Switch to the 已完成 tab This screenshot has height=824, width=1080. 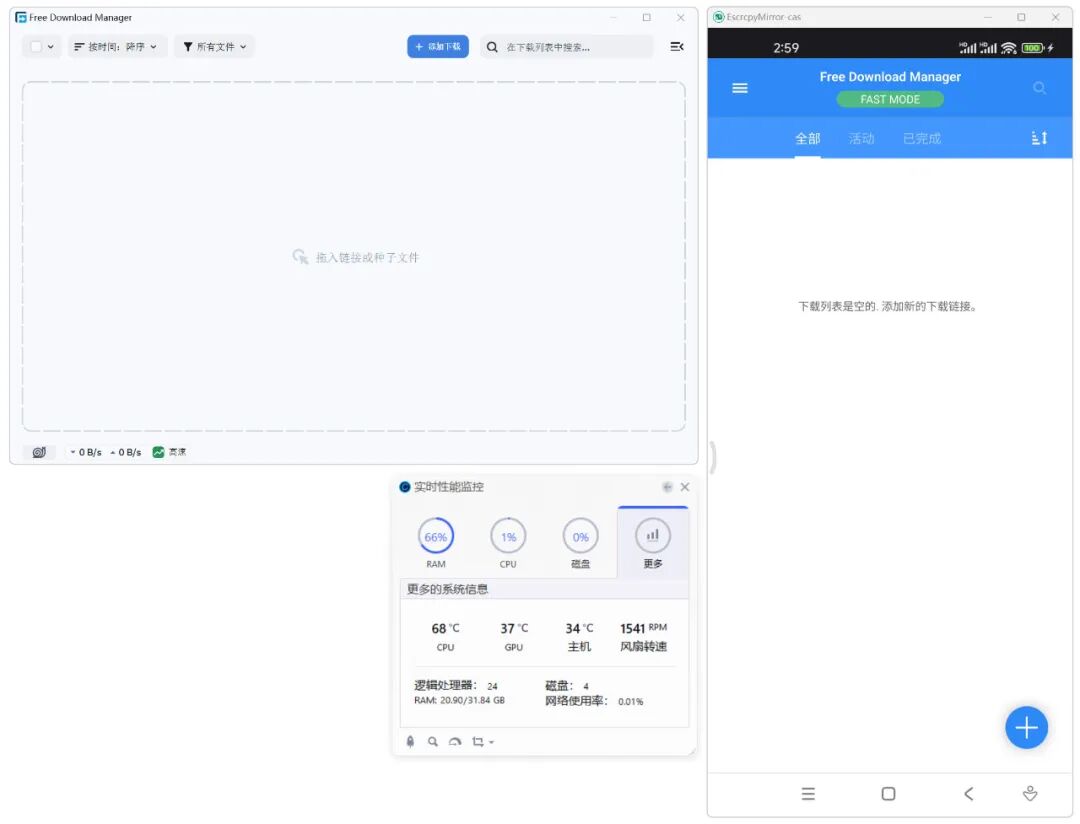(x=922, y=138)
